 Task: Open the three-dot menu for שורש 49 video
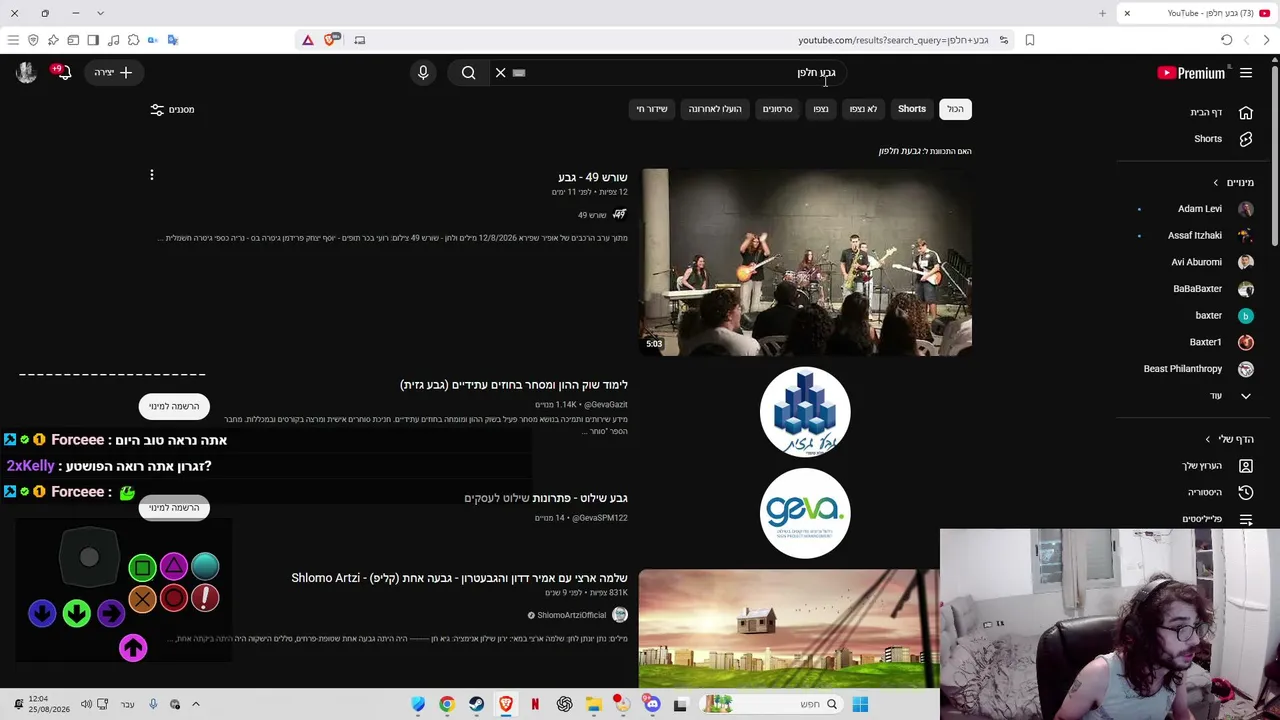[152, 175]
